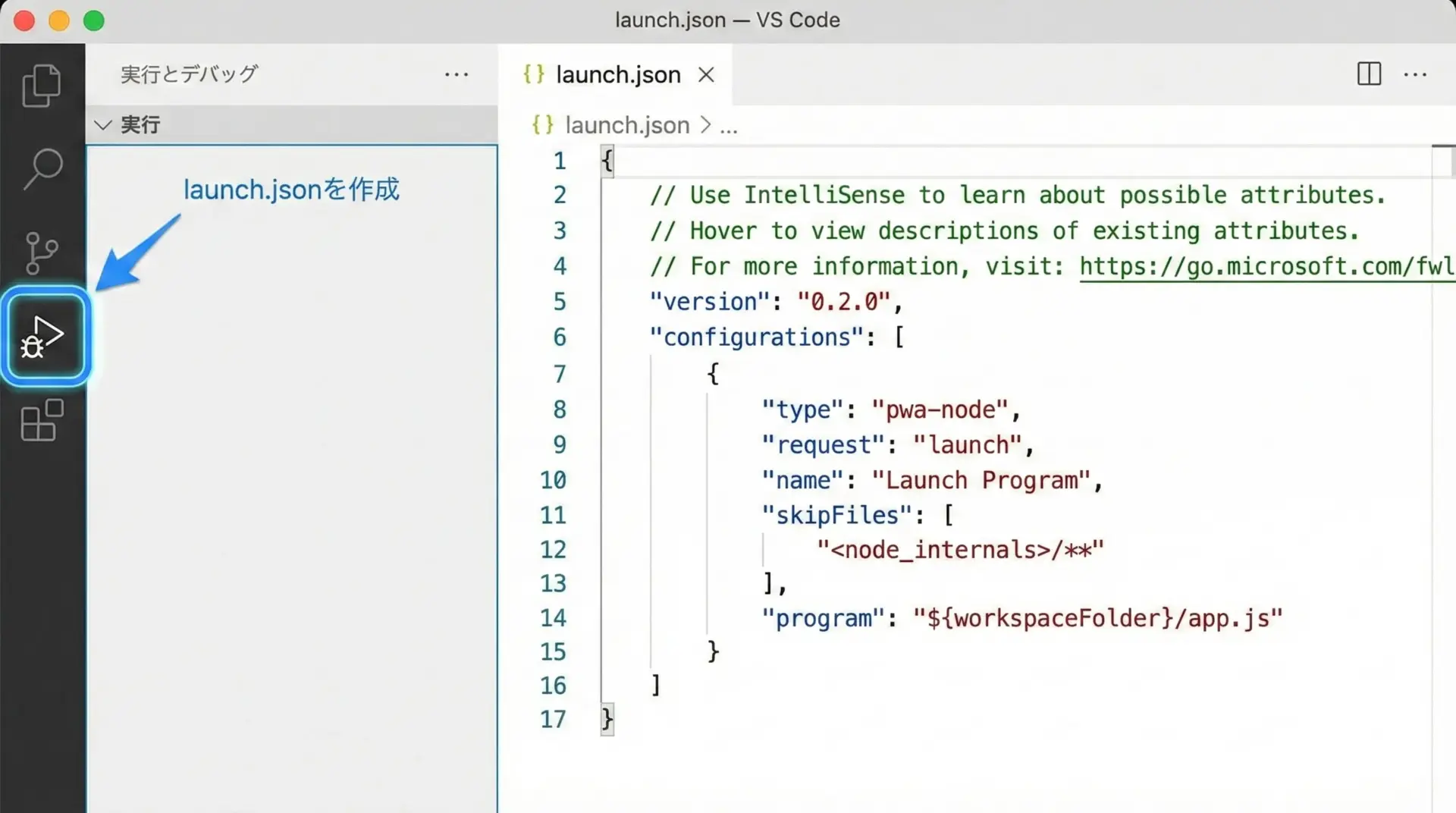This screenshot has height=813, width=1456.
Task: Close the launch.json tab
Action: (x=706, y=75)
